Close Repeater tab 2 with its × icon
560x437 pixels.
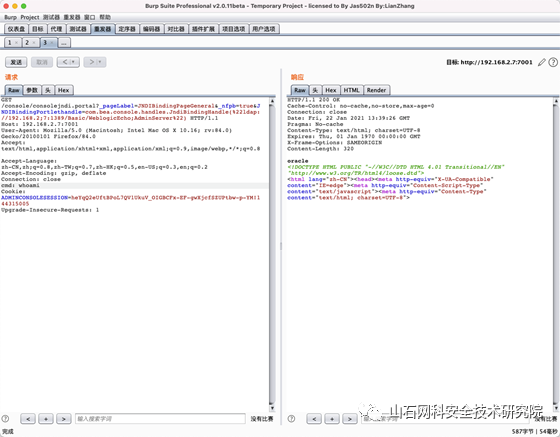(34, 43)
